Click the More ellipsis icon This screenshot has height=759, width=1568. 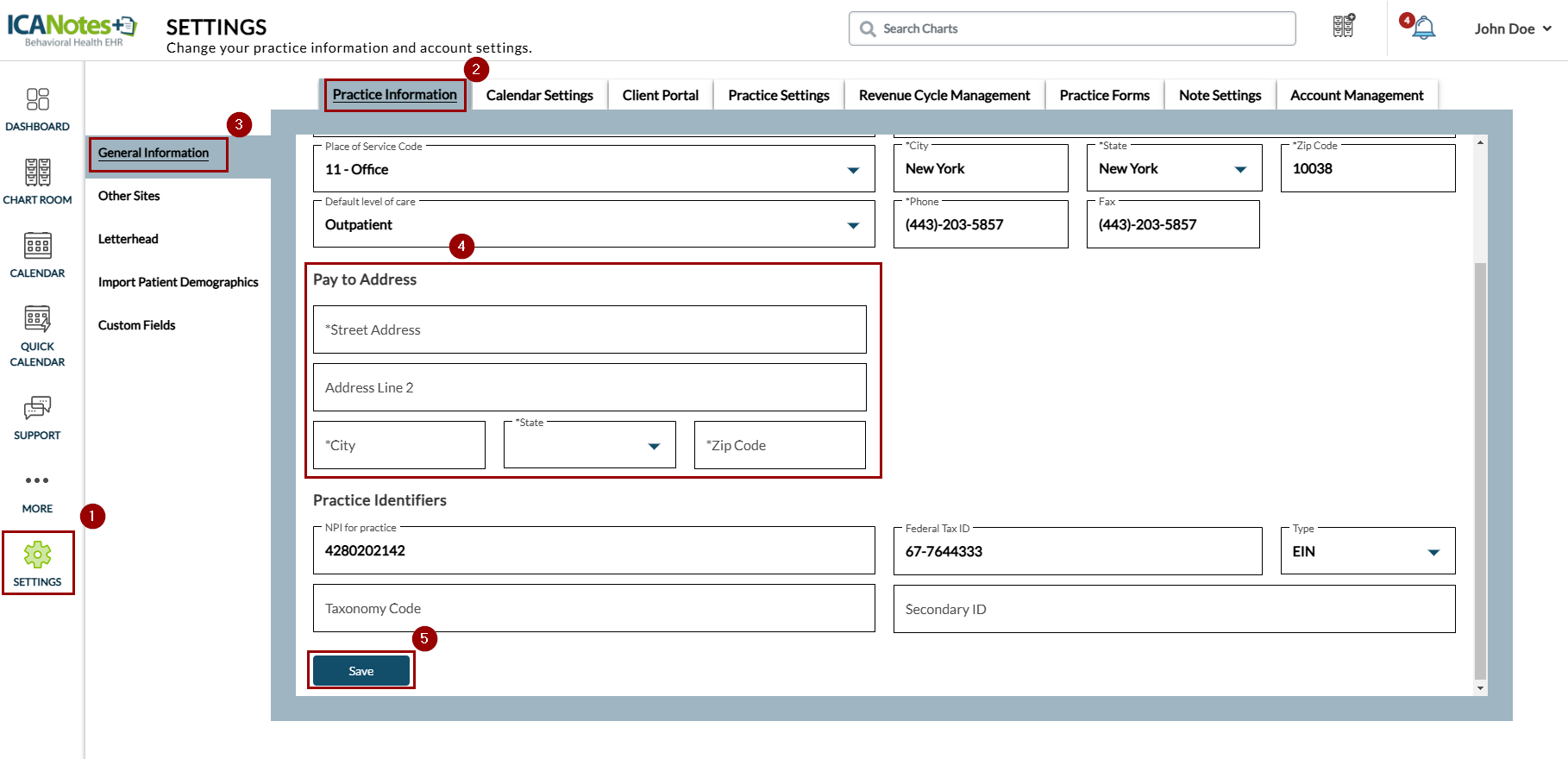(37, 480)
